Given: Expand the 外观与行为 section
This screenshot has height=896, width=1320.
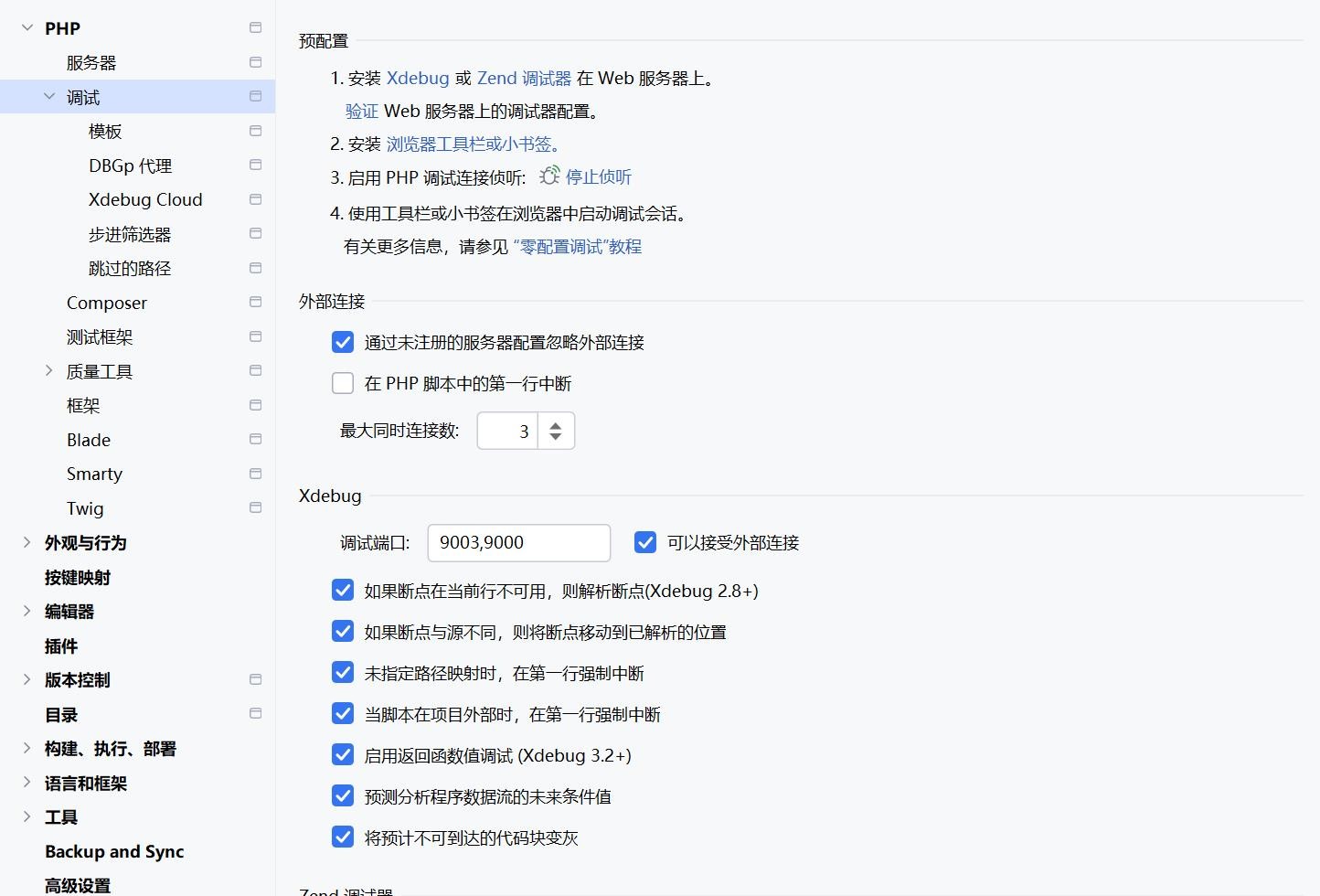Looking at the screenshot, I should click(x=27, y=542).
